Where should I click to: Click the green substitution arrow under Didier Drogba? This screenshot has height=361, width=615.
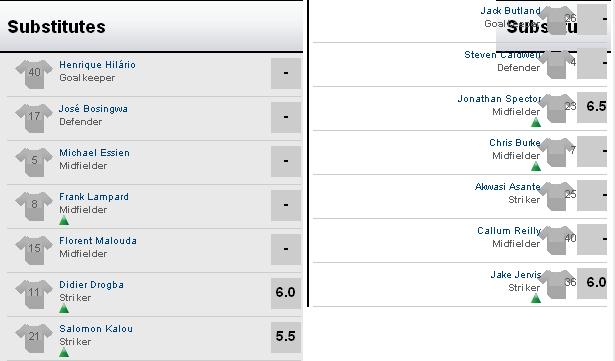pyautogui.click(x=64, y=308)
